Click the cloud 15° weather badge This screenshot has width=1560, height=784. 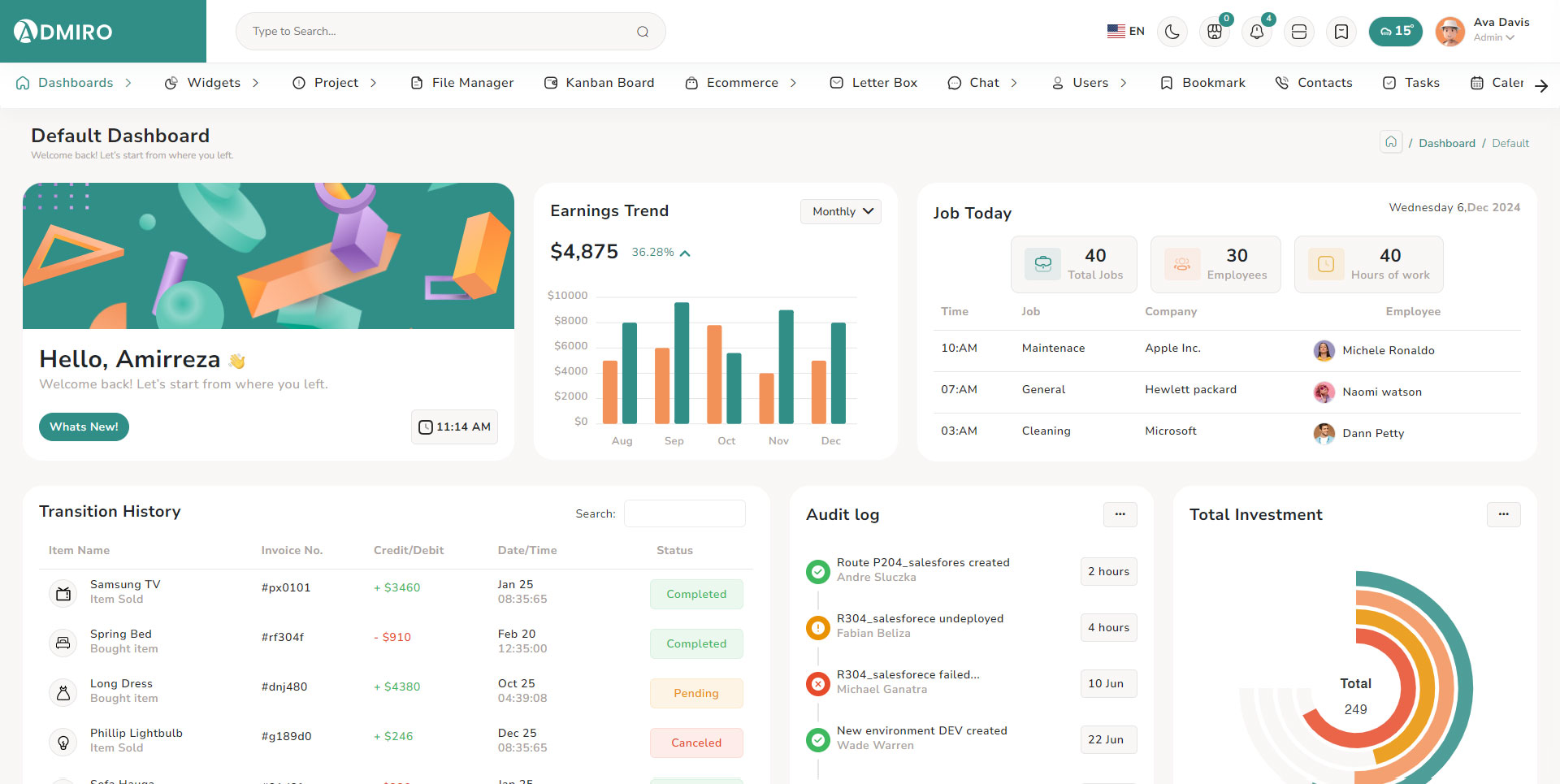(x=1395, y=32)
